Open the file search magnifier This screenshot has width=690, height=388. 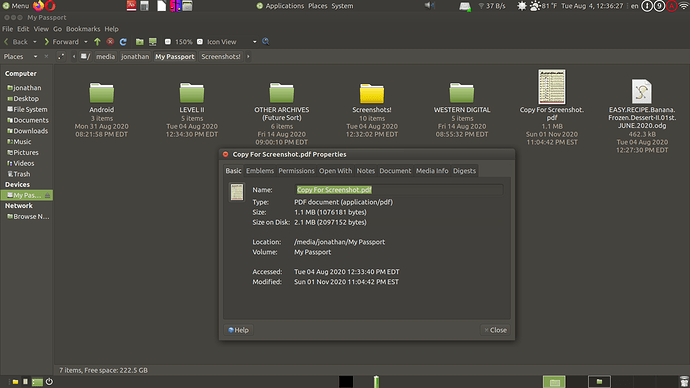(265, 41)
